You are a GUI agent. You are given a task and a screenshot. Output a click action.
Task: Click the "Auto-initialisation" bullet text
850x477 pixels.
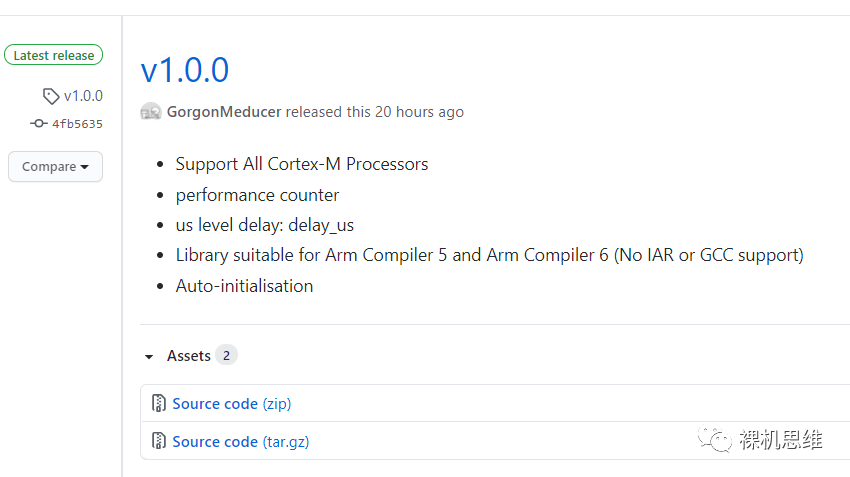(x=244, y=286)
